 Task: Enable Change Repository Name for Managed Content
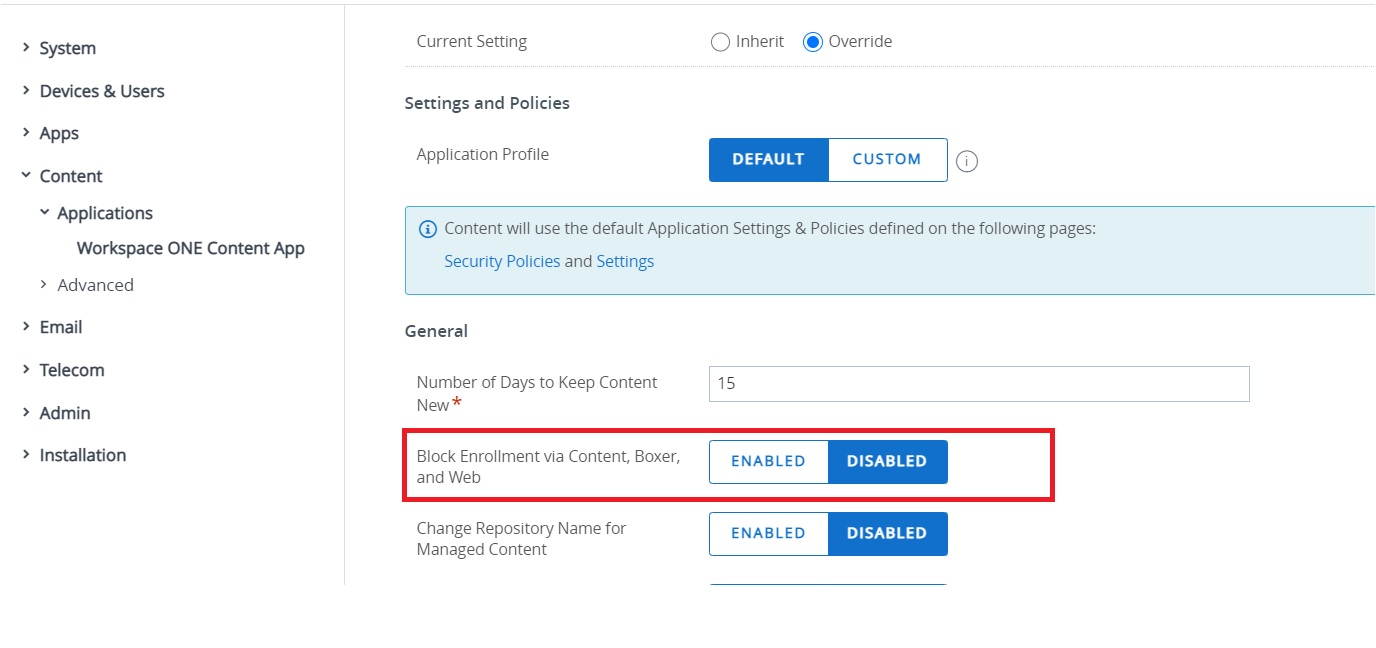[x=768, y=533]
